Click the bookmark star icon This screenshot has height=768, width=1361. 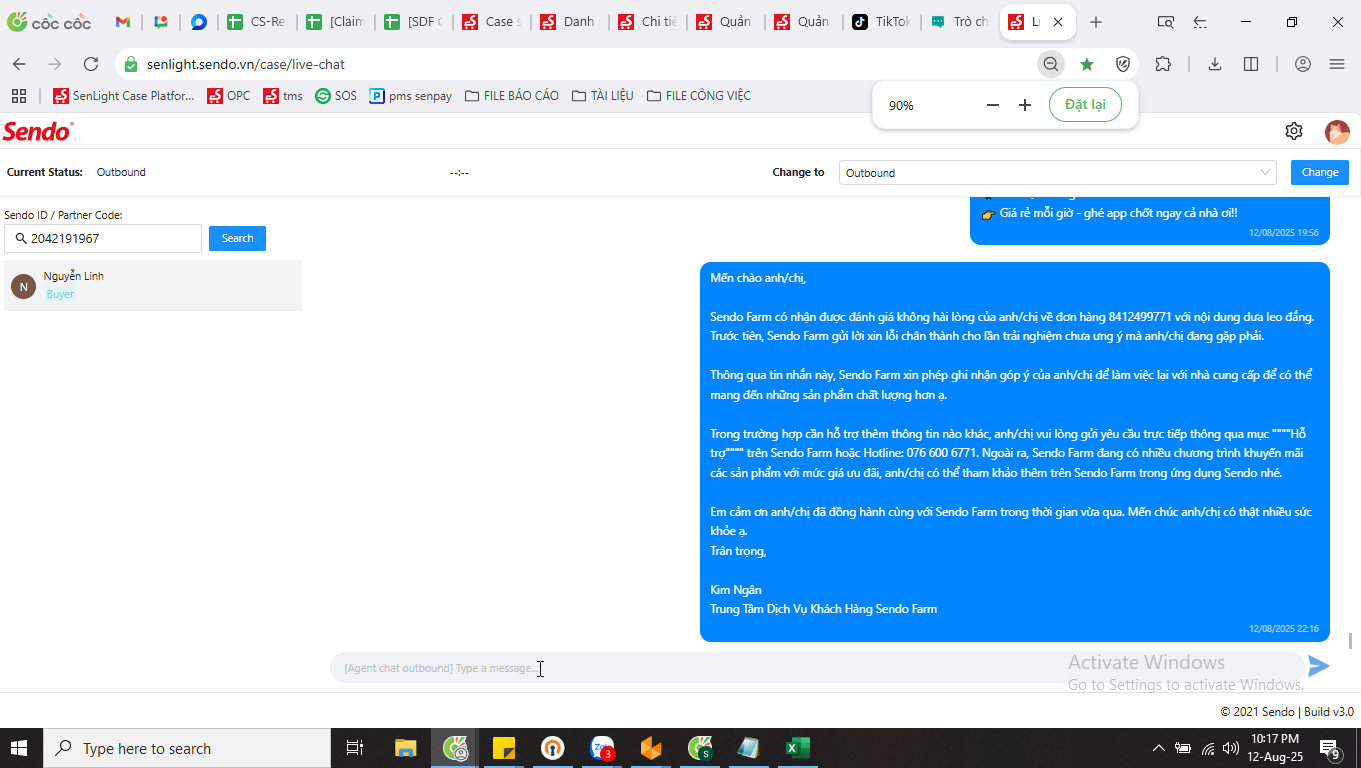click(x=1087, y=64)
